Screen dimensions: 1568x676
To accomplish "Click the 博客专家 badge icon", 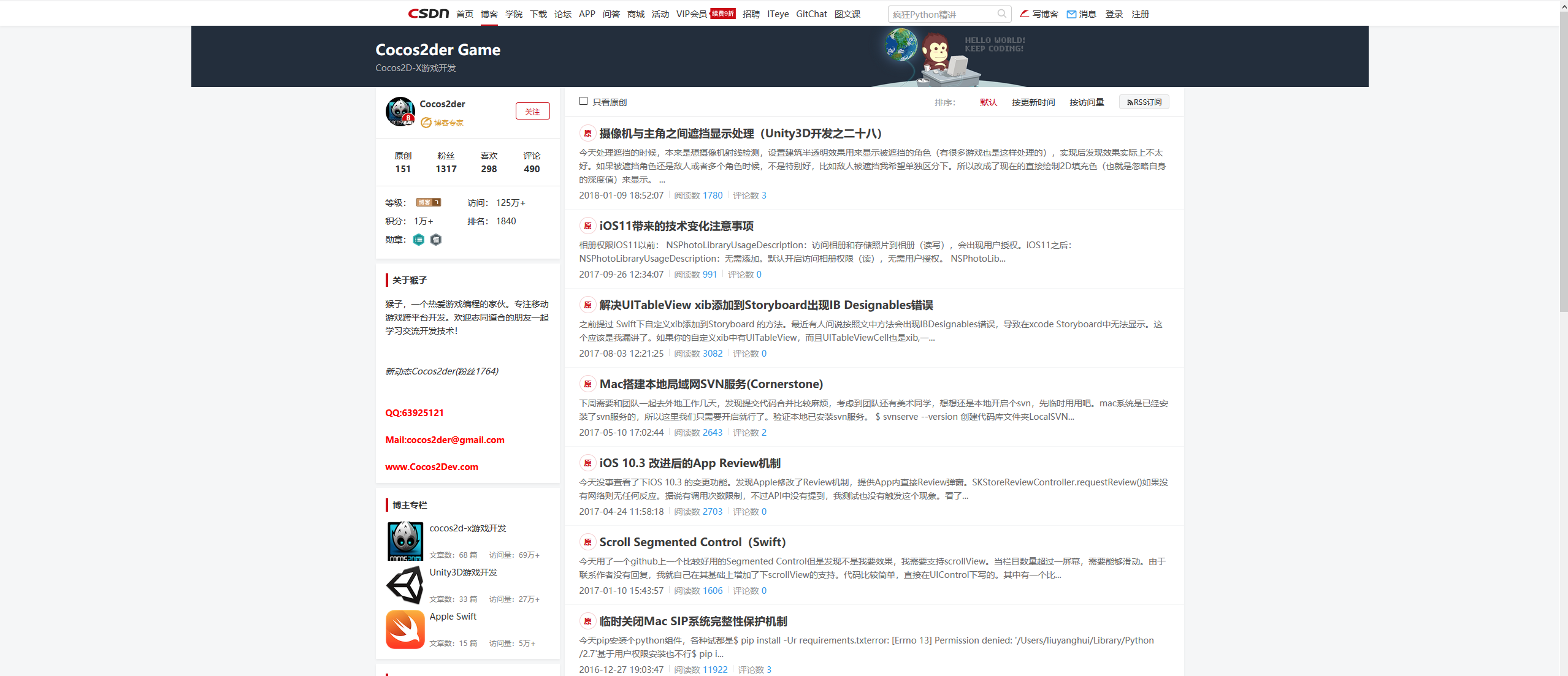I will (426, 123).
